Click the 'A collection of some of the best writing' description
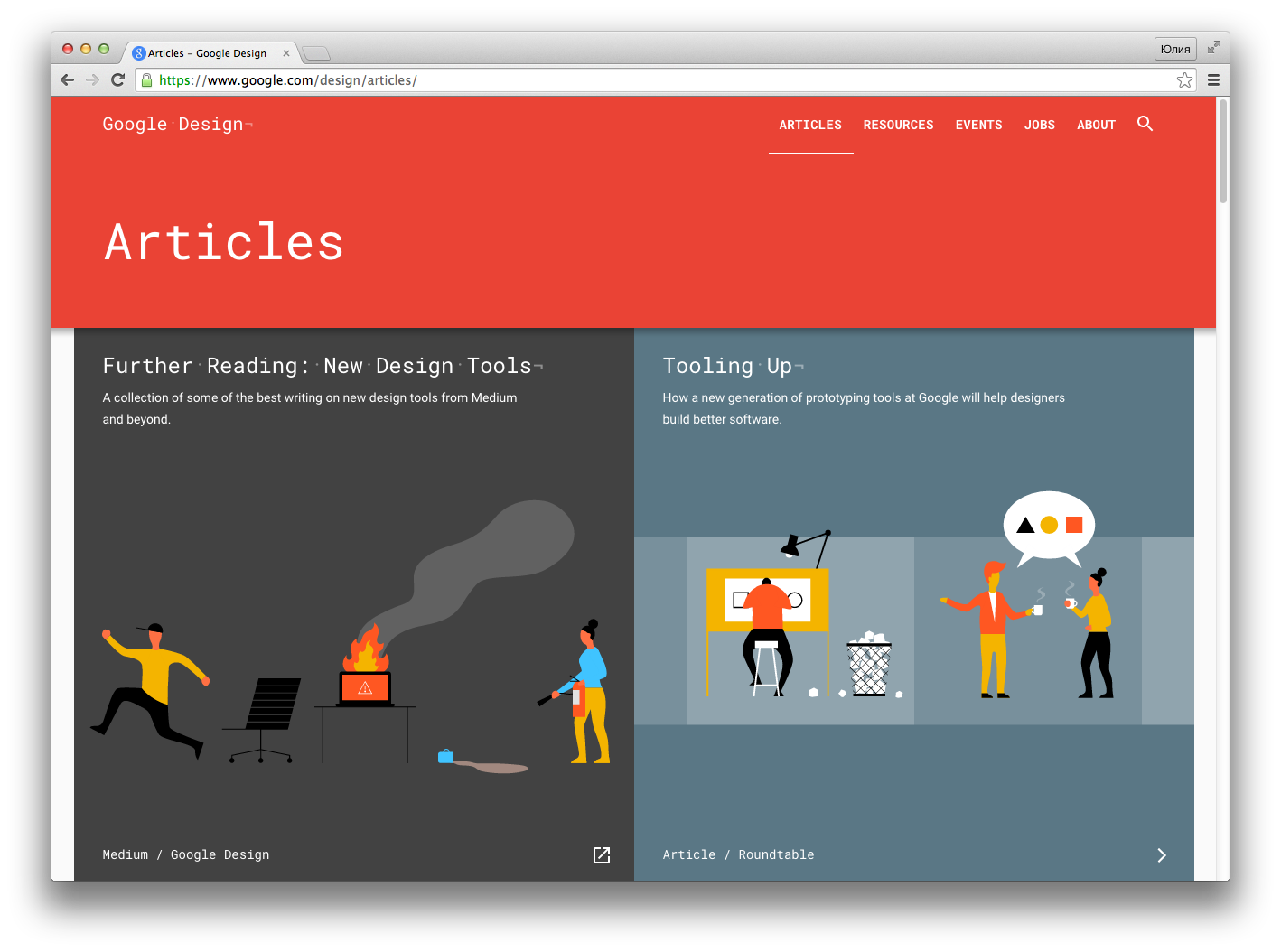The image size is (1281, 952). pyautogui.click(x=310, y=408)
